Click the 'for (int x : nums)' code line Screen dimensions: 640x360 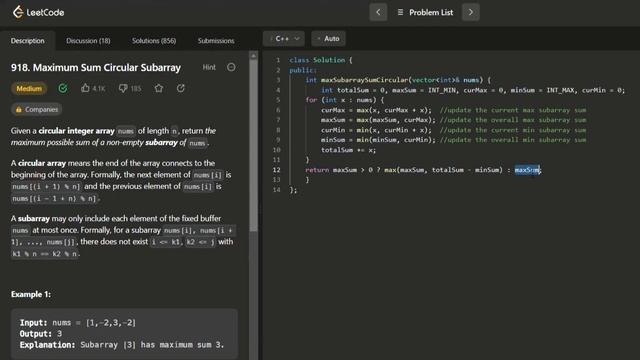point(344,100)
